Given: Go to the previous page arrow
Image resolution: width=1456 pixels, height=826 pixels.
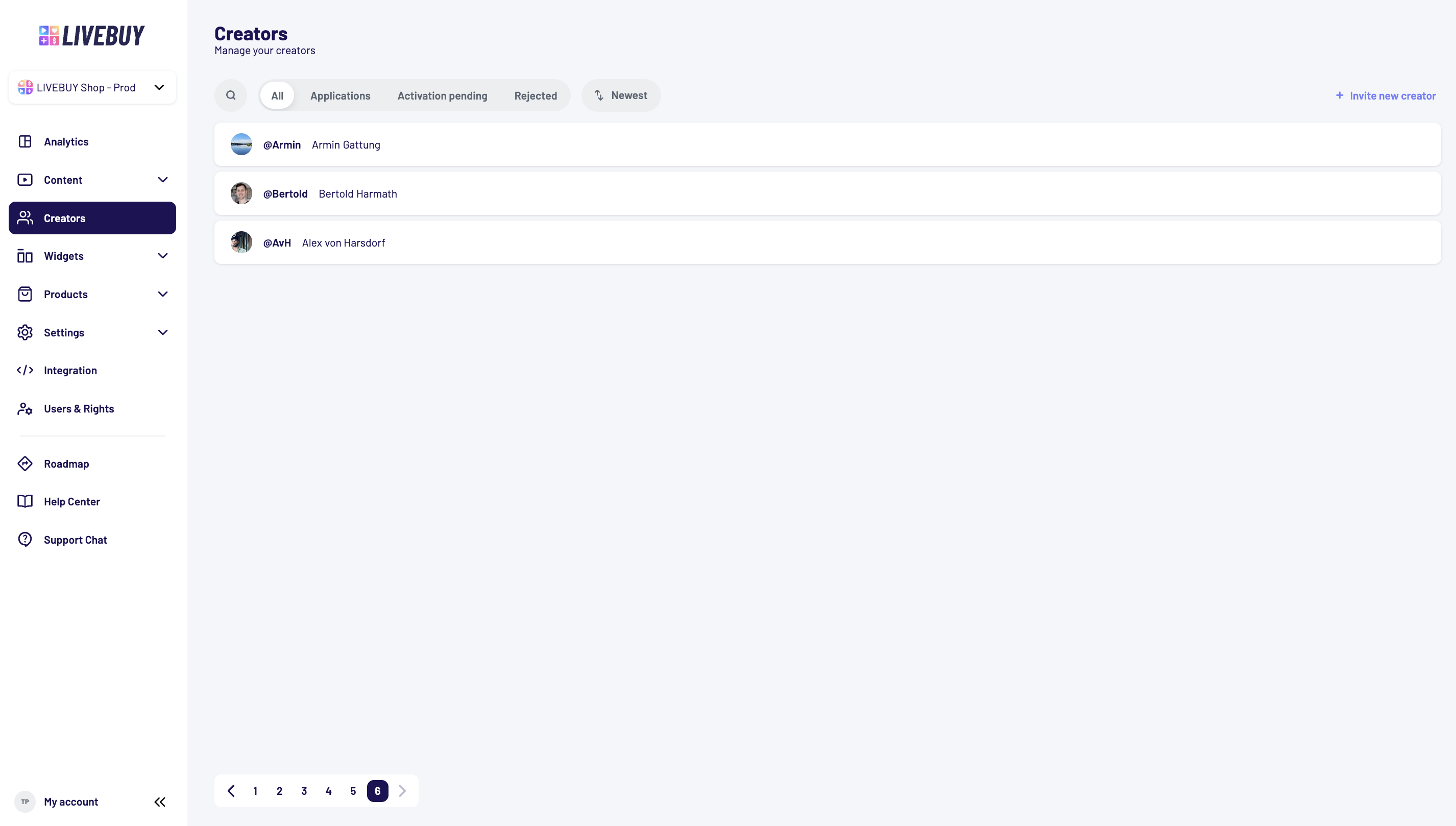Looking at the screenshot, I should [x=231, y=791].
